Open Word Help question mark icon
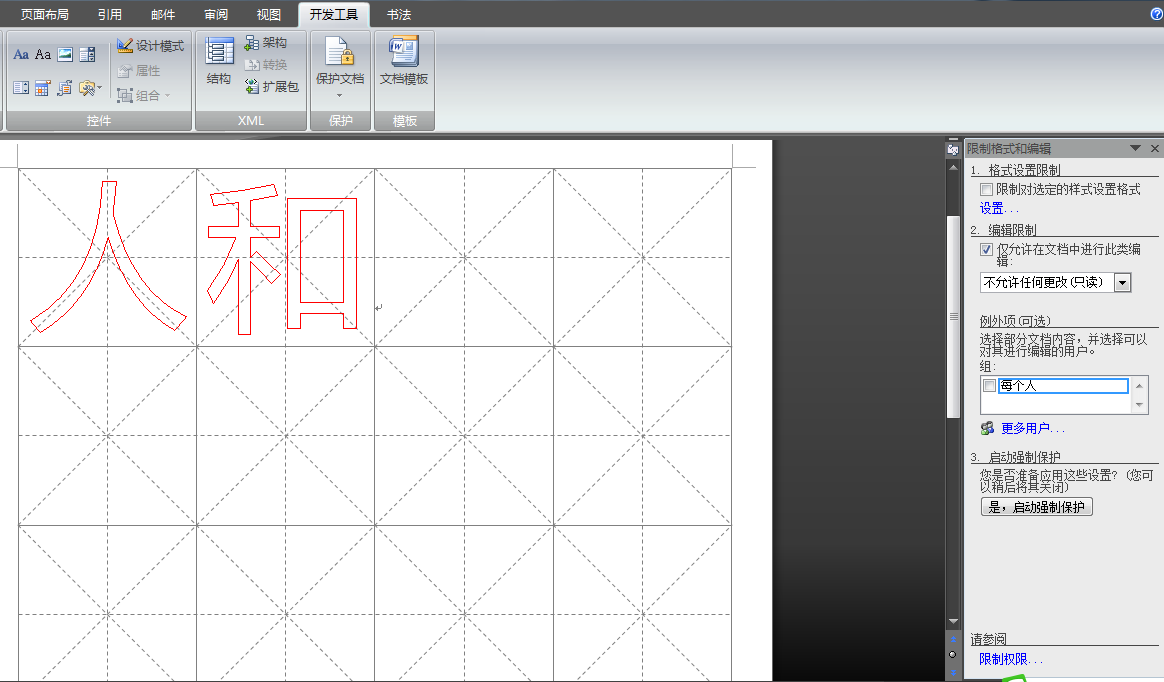Image resolution: width=1164 pixels, height=682 pixels. click(x=1157, y=14)
